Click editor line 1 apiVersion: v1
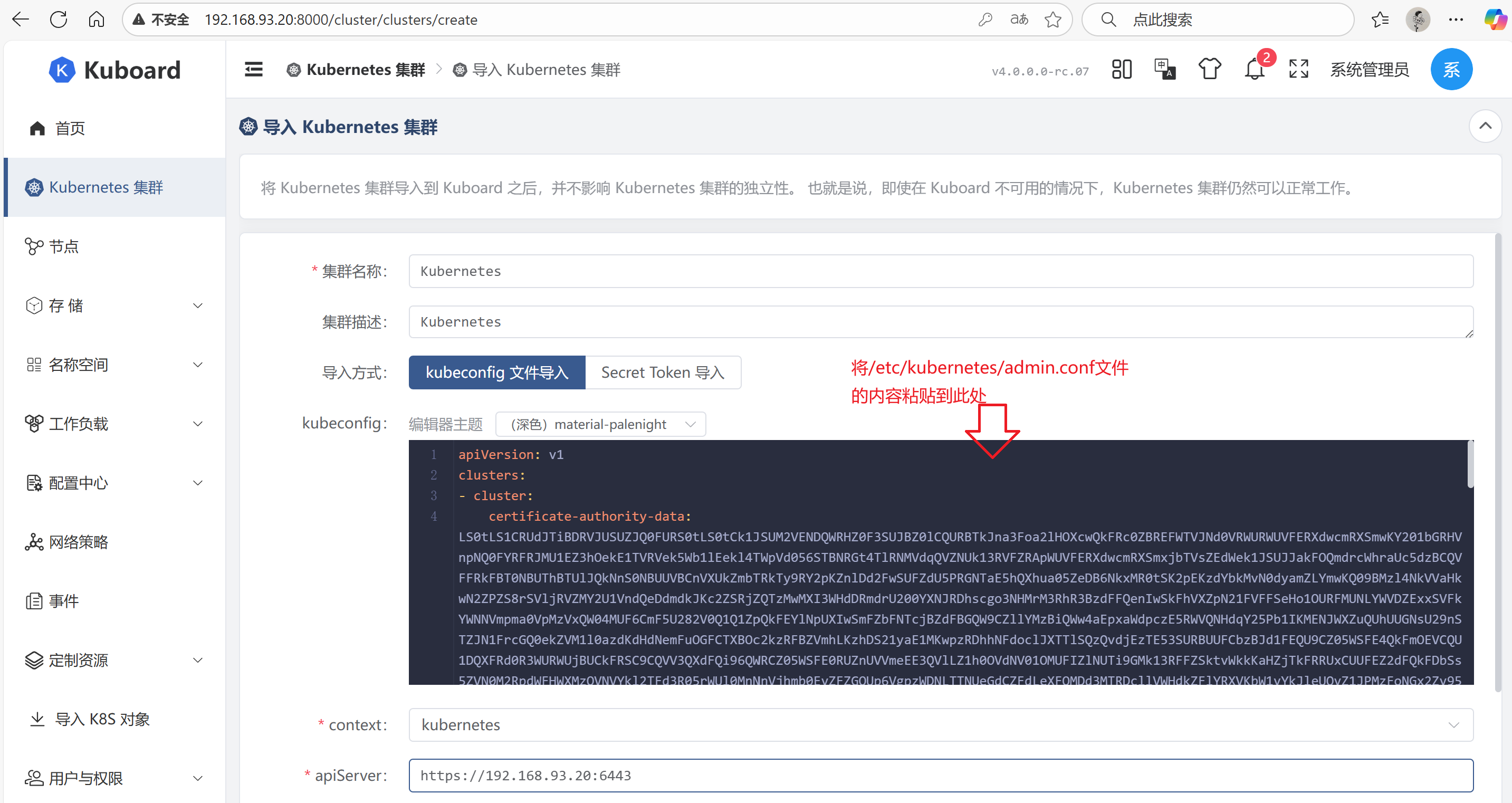 point(511,454)
